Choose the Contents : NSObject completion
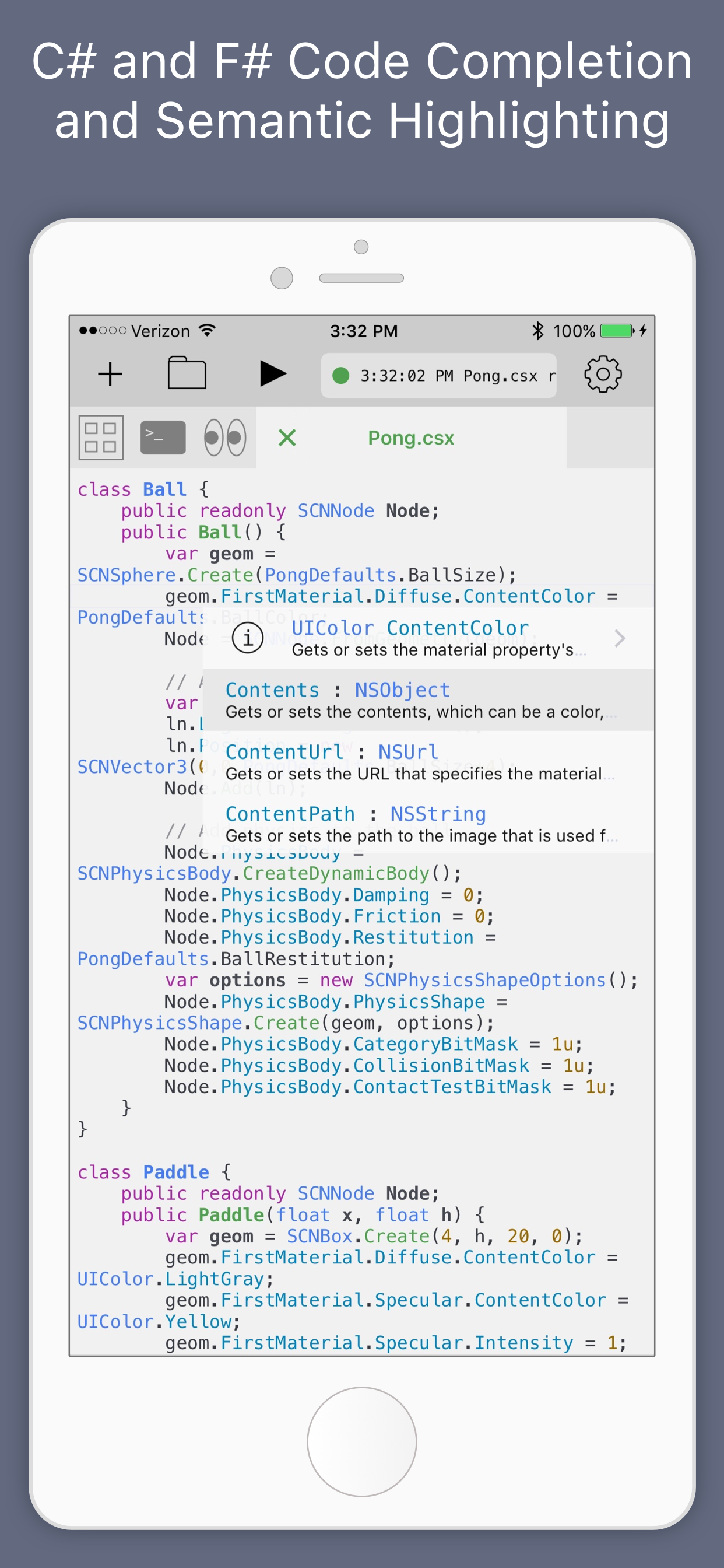The image size is (724, 1568). point(428,700)
